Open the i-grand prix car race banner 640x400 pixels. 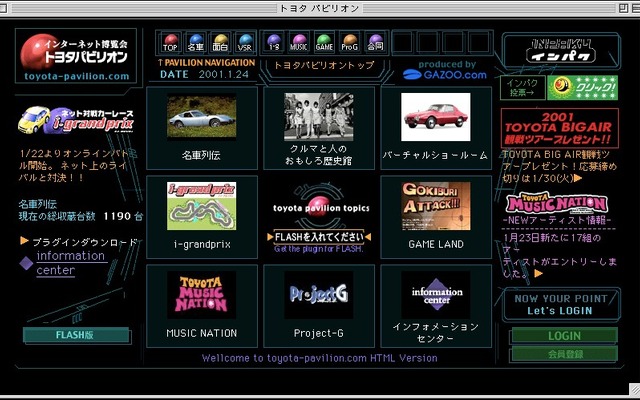[76, 120]
